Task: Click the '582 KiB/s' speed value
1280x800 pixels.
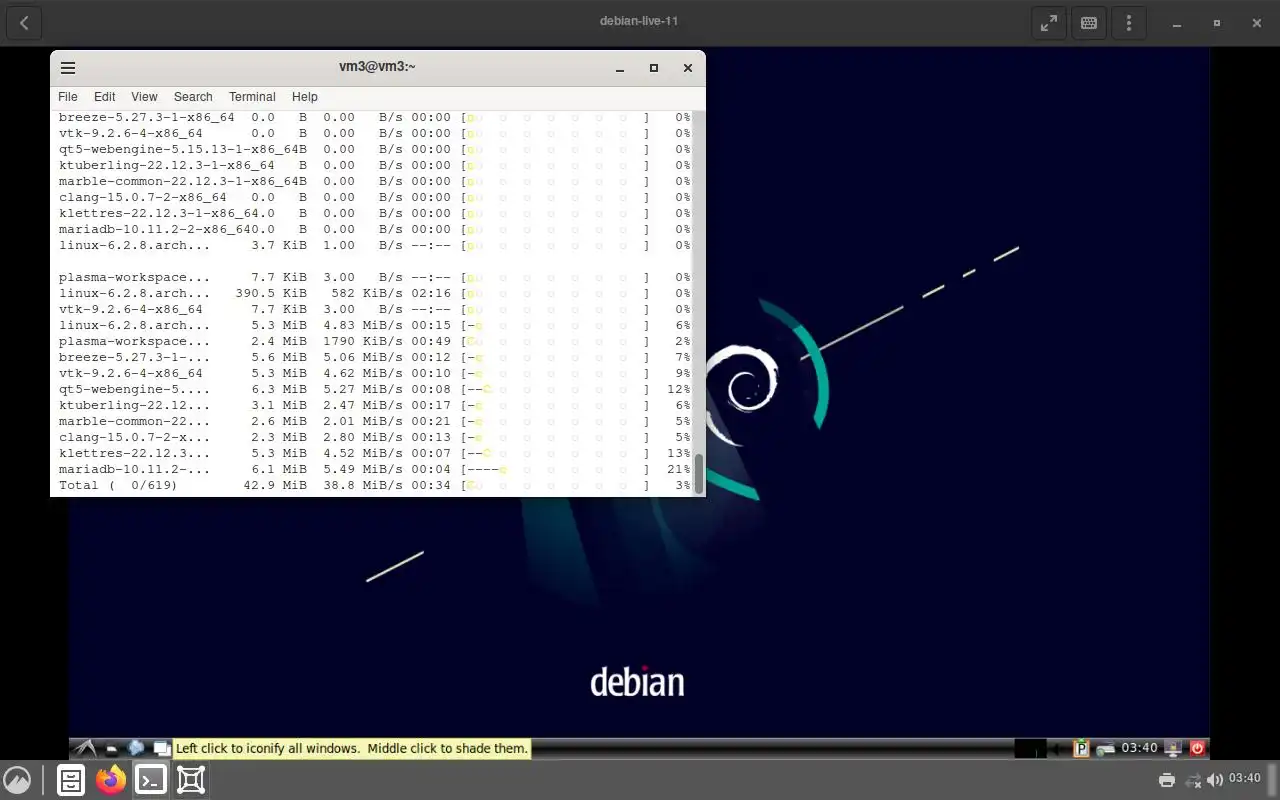Action: (367, 293)
